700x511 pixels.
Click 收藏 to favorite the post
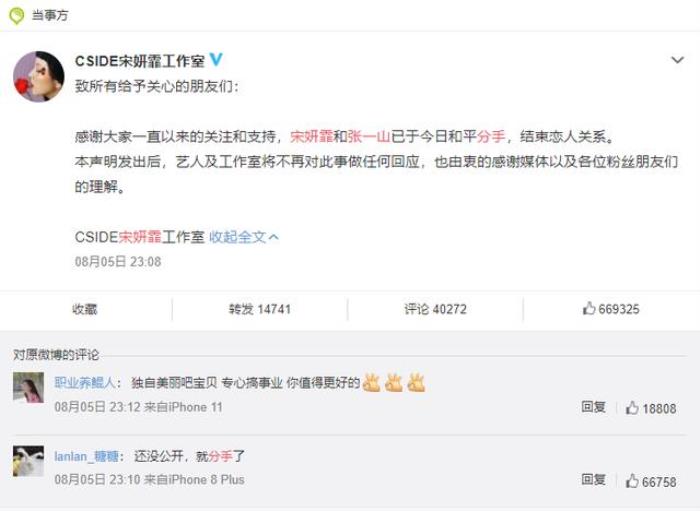(85, 310)
